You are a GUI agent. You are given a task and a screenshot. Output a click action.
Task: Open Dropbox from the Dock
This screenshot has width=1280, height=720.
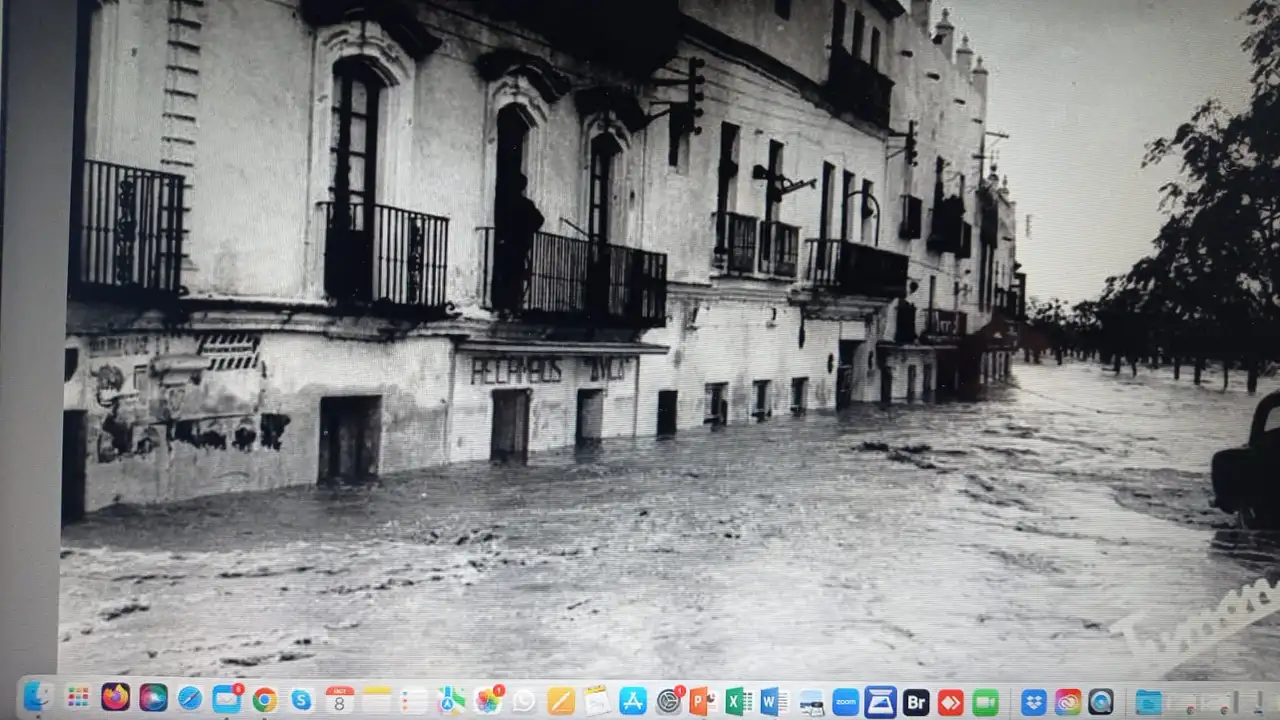1032,700
